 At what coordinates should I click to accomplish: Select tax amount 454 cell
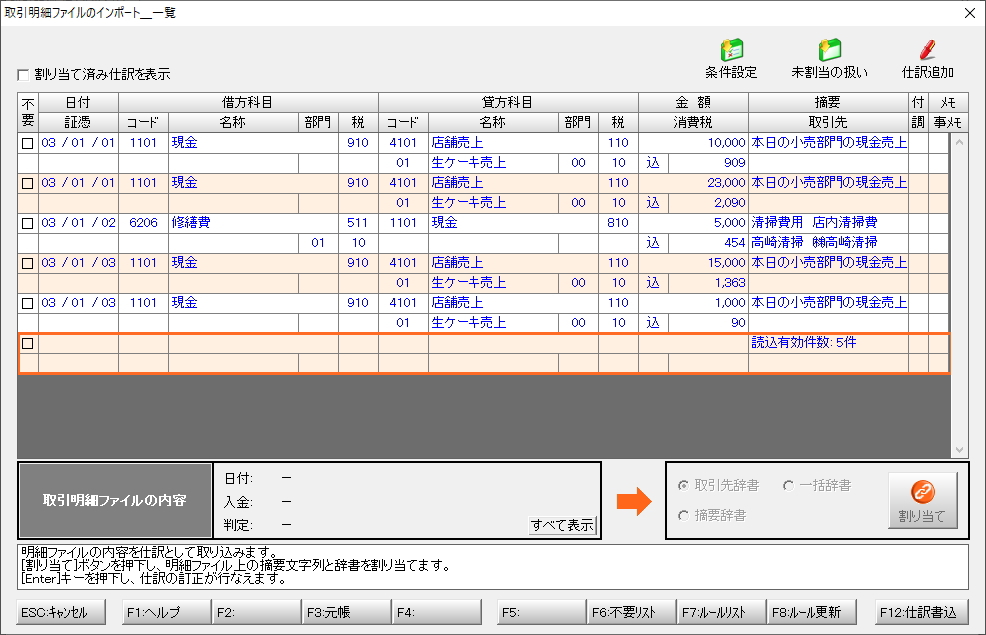708,243
